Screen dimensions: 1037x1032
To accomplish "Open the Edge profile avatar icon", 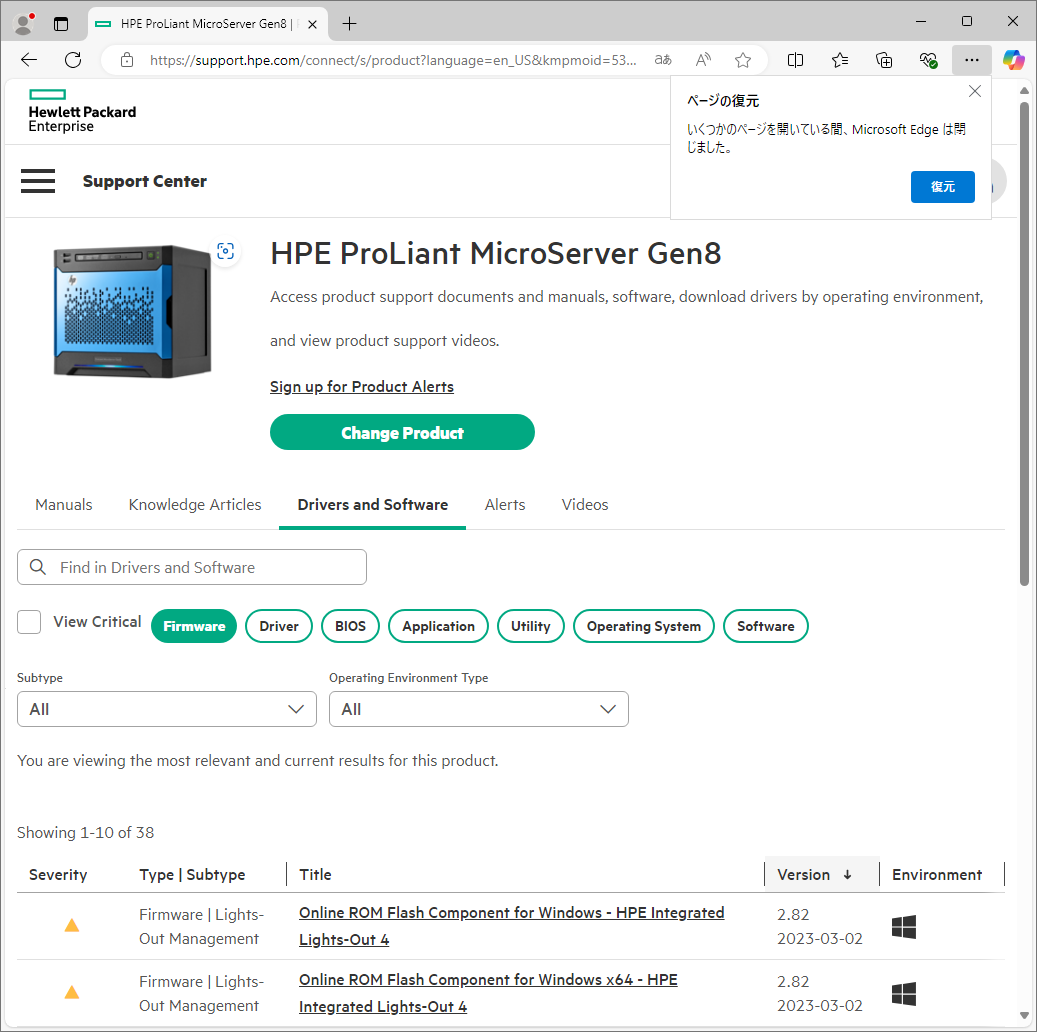I will click(x=24, y=24).
